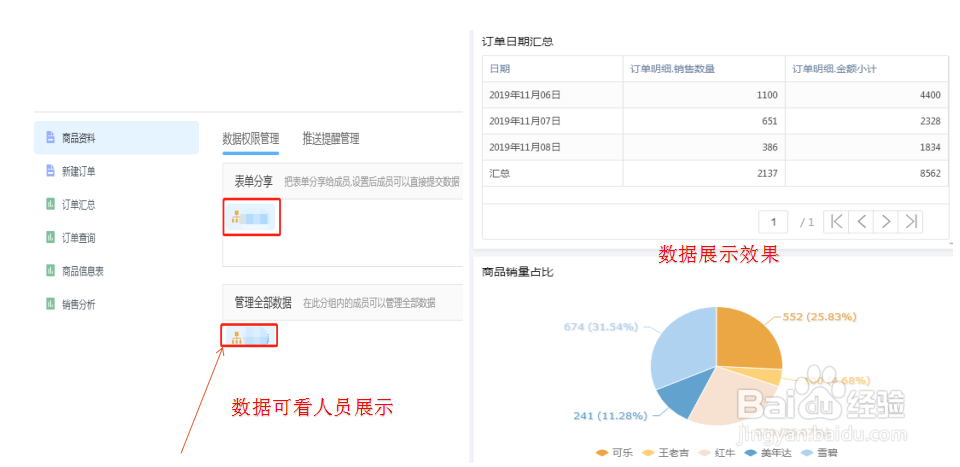Click the 2137 total quantity cell
This screenshot has height=467, width=960.
pos(704,173)
